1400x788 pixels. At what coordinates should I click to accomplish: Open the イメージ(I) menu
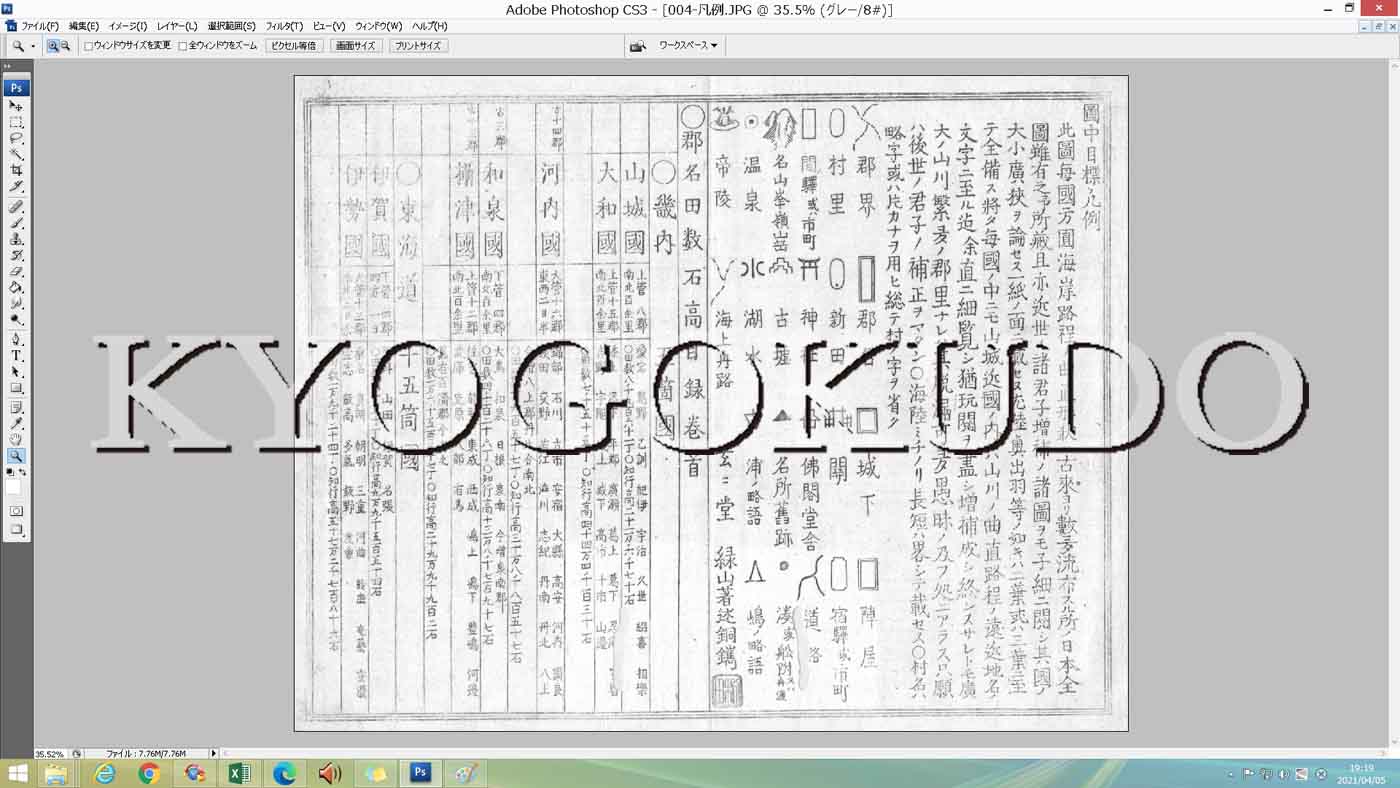pyautogui.click(x=128, y=26)
